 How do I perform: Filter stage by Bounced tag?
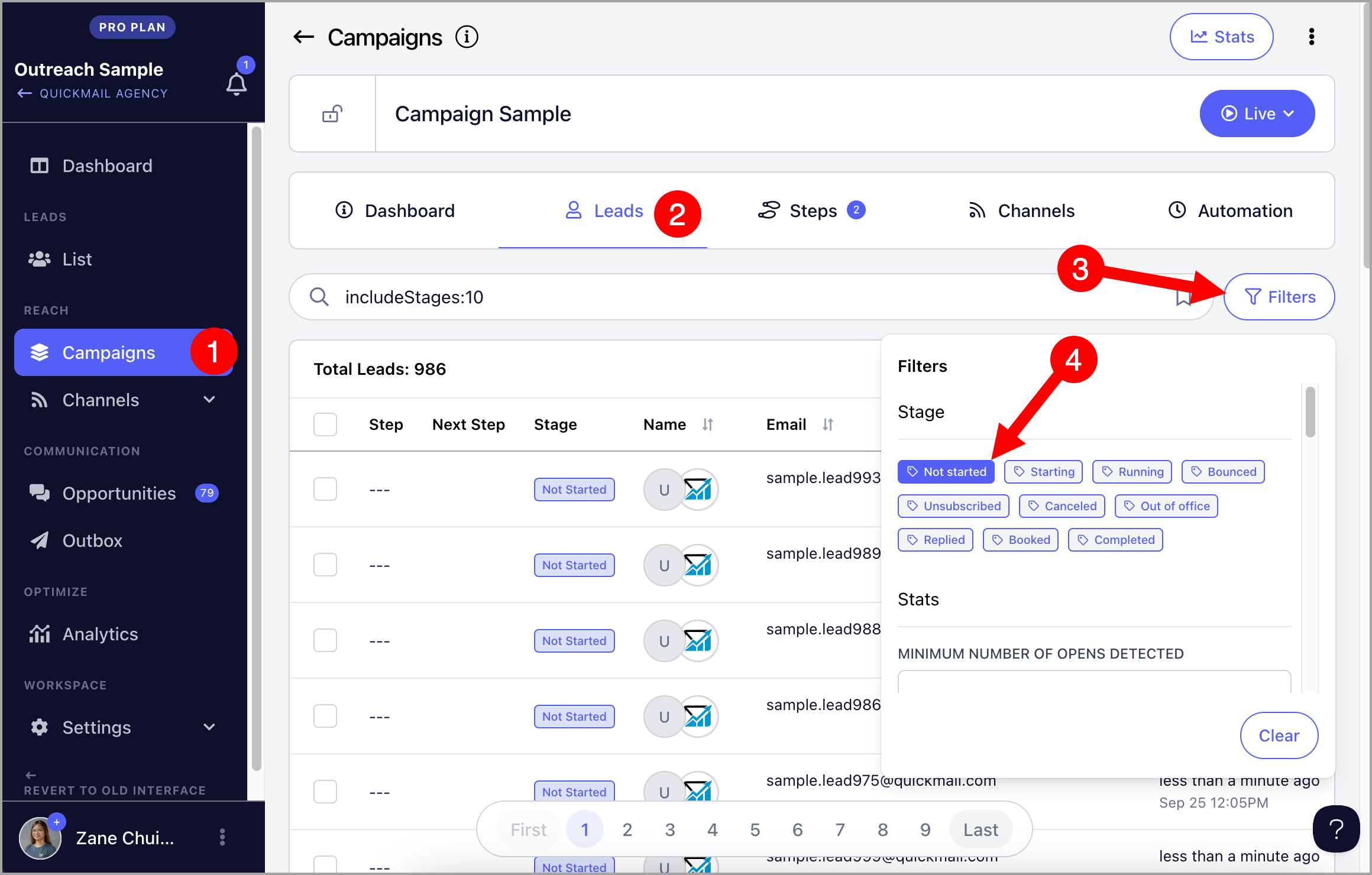1223,472
